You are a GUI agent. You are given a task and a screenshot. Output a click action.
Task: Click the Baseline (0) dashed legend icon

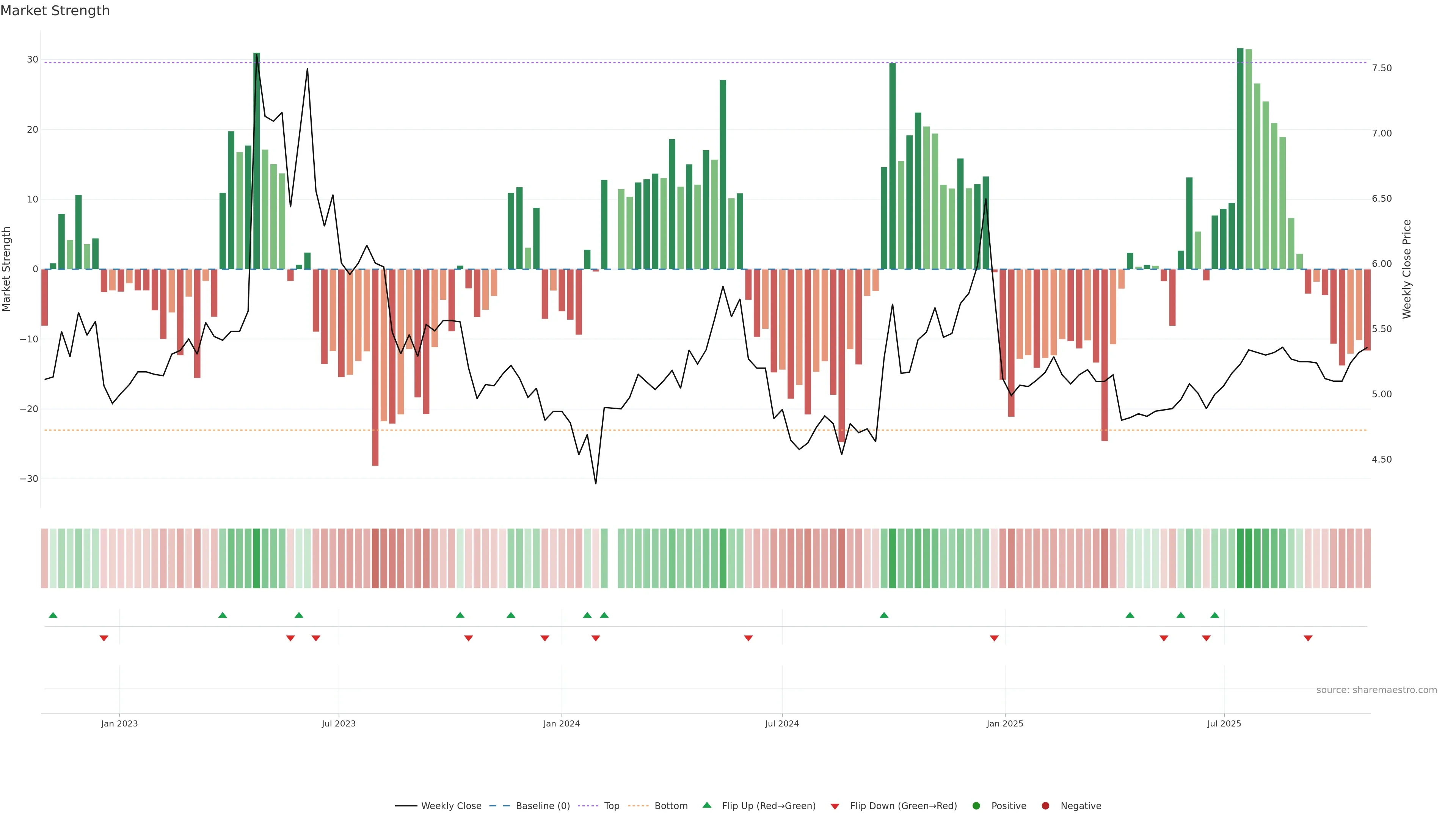click(499, 806)
